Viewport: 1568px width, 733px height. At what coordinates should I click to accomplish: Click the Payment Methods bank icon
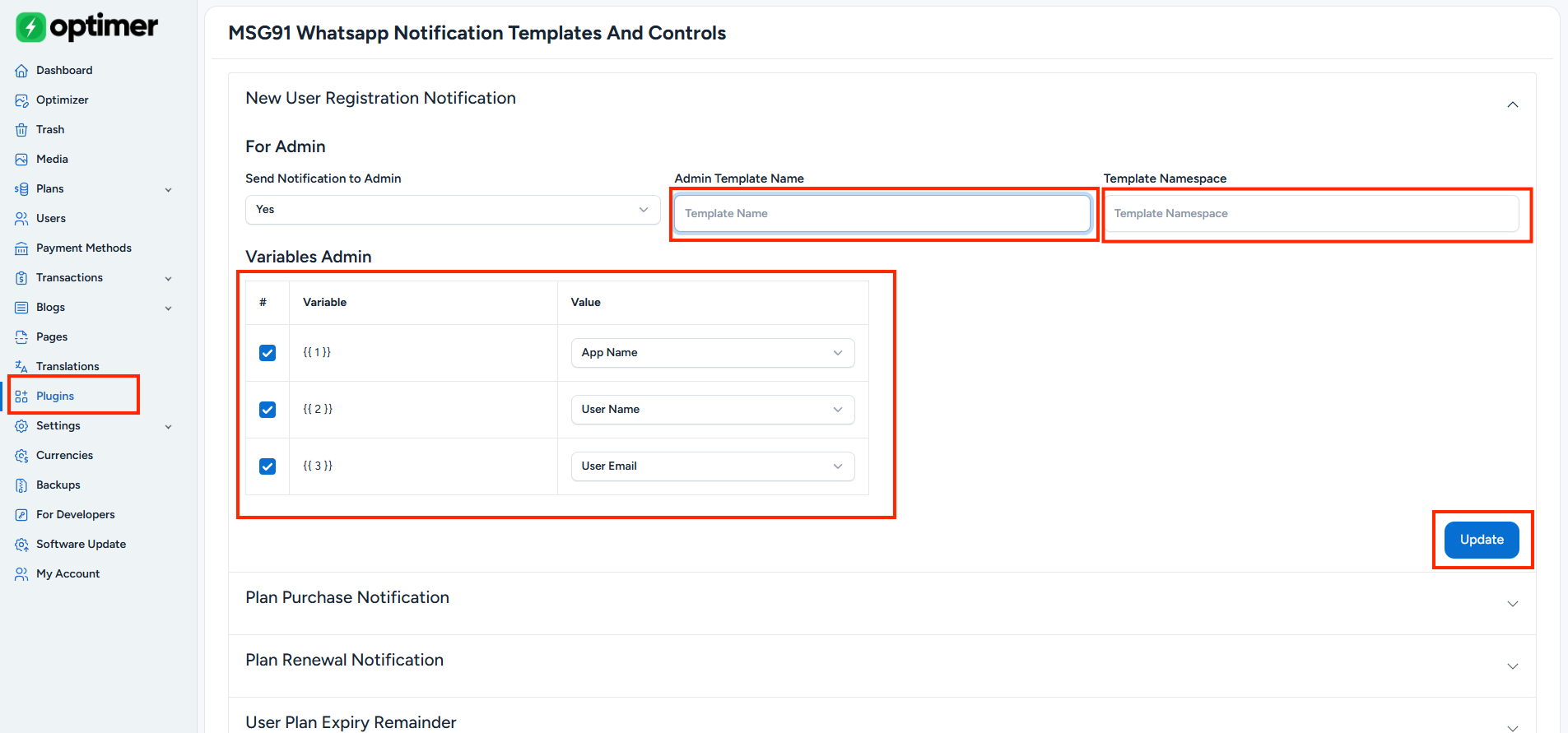[21, 248]
